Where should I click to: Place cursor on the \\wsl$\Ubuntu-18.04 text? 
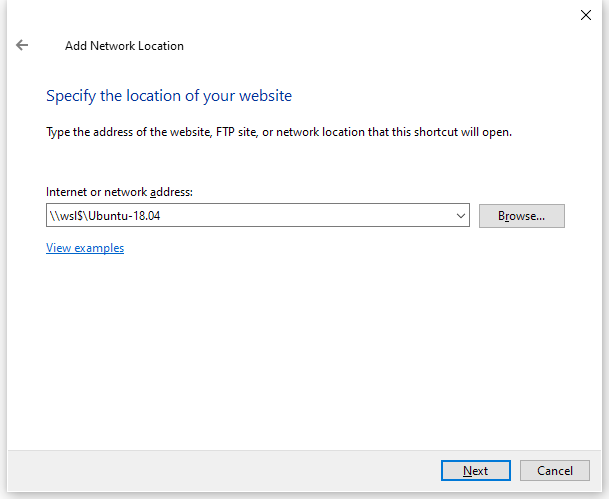[103, 216]
